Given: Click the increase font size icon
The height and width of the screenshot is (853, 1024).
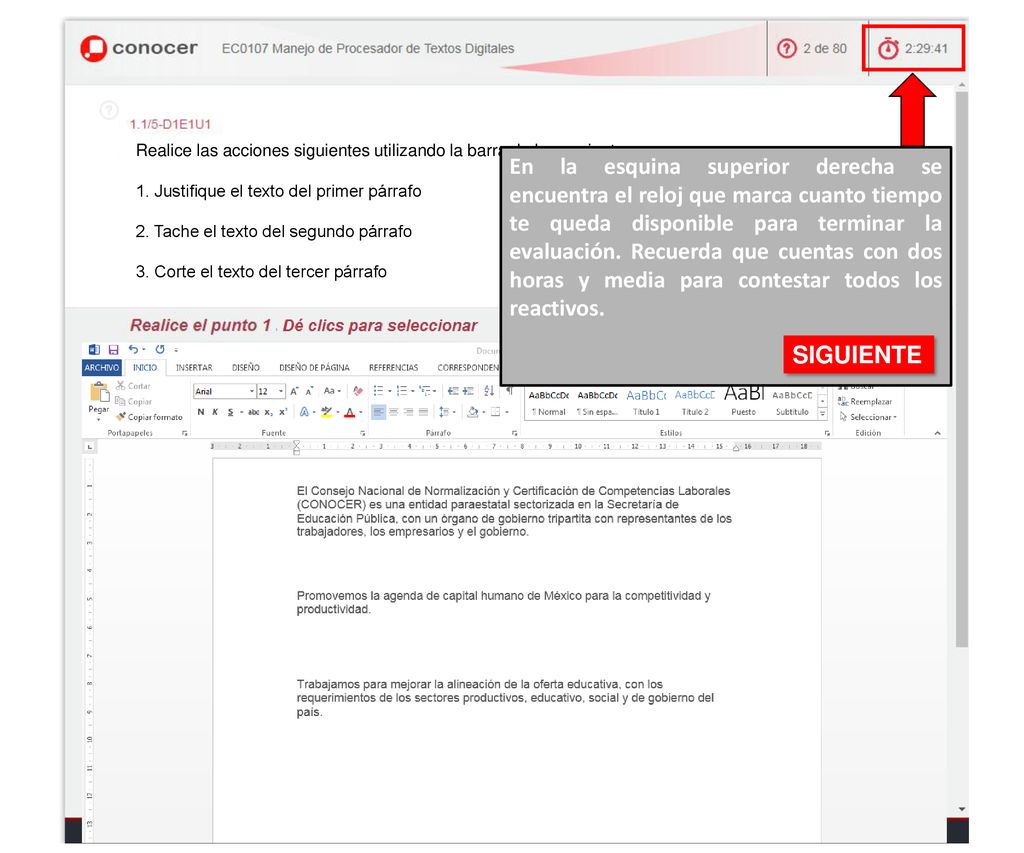Looking at the screenshot, I should (x=295, y=391).
